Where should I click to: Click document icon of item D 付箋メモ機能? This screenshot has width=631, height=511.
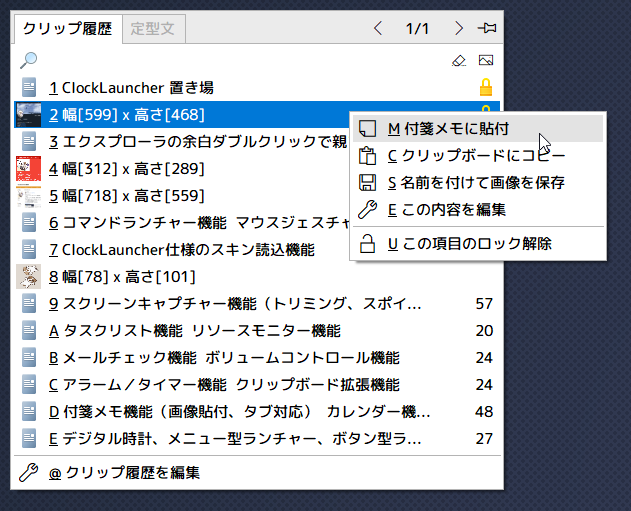point(29,411)
